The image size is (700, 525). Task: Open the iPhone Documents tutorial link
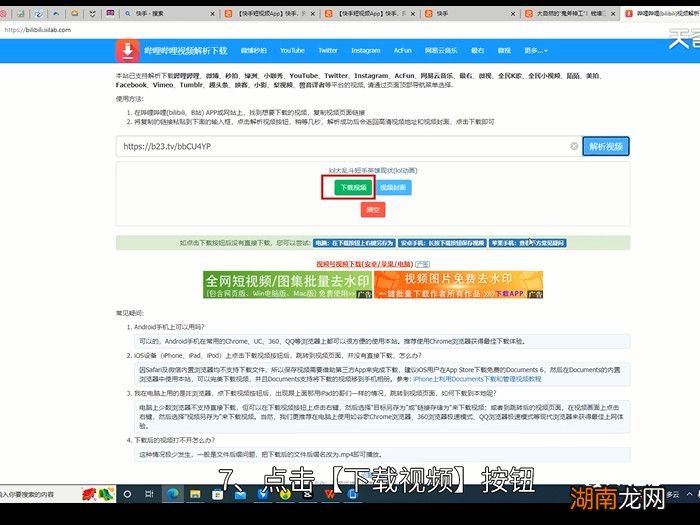pos(477,379)
